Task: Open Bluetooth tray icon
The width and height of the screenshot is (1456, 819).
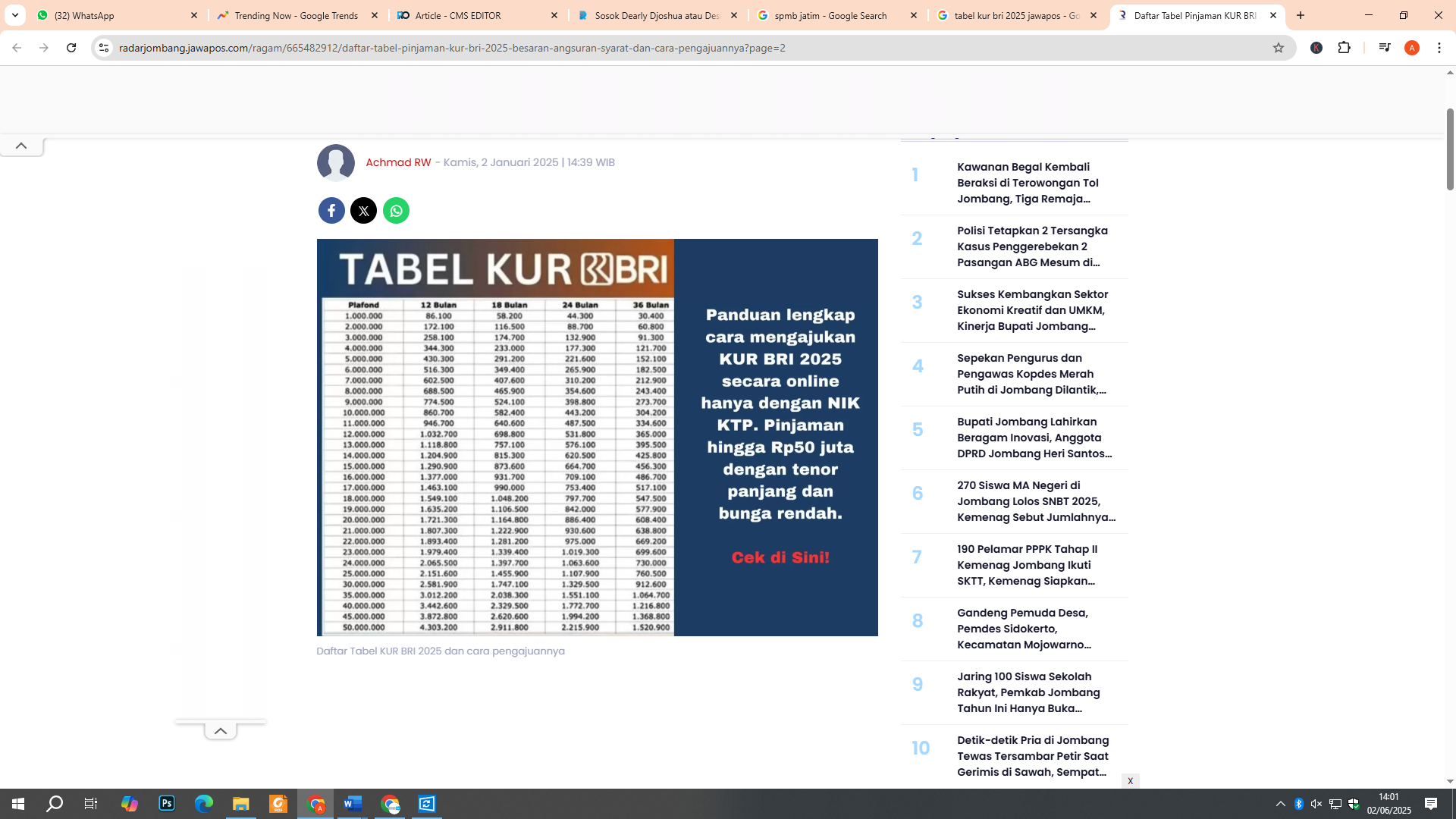Action: coord(1298,804)
